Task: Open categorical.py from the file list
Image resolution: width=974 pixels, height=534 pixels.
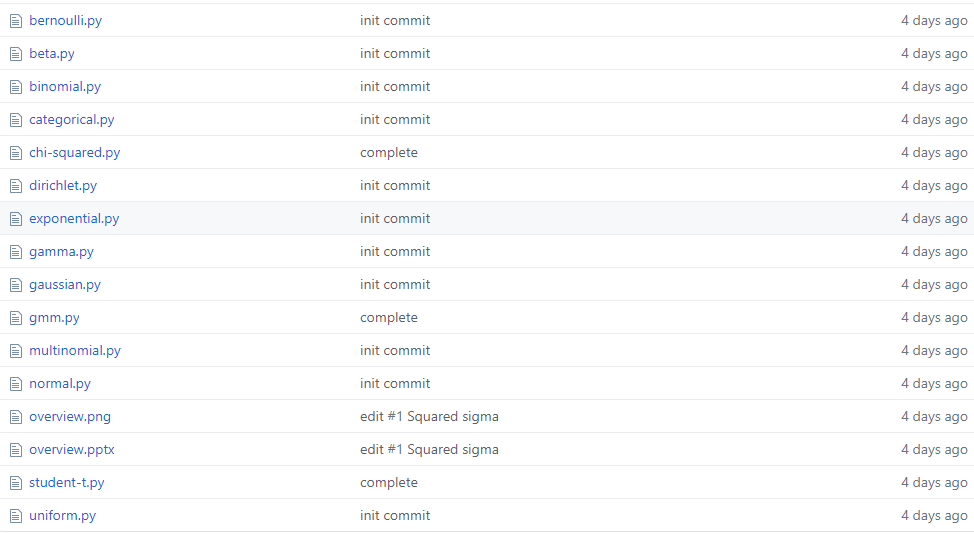Action: click(71, 119)
